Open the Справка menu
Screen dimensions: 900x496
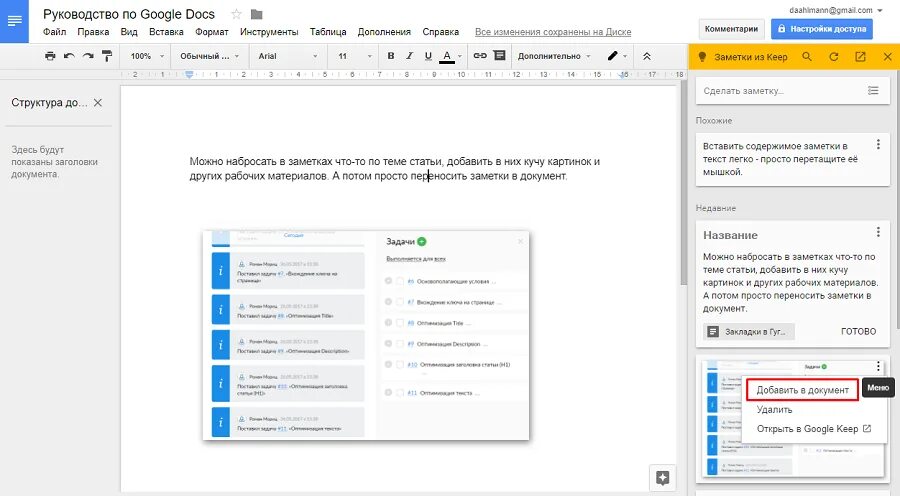(440, 32)
